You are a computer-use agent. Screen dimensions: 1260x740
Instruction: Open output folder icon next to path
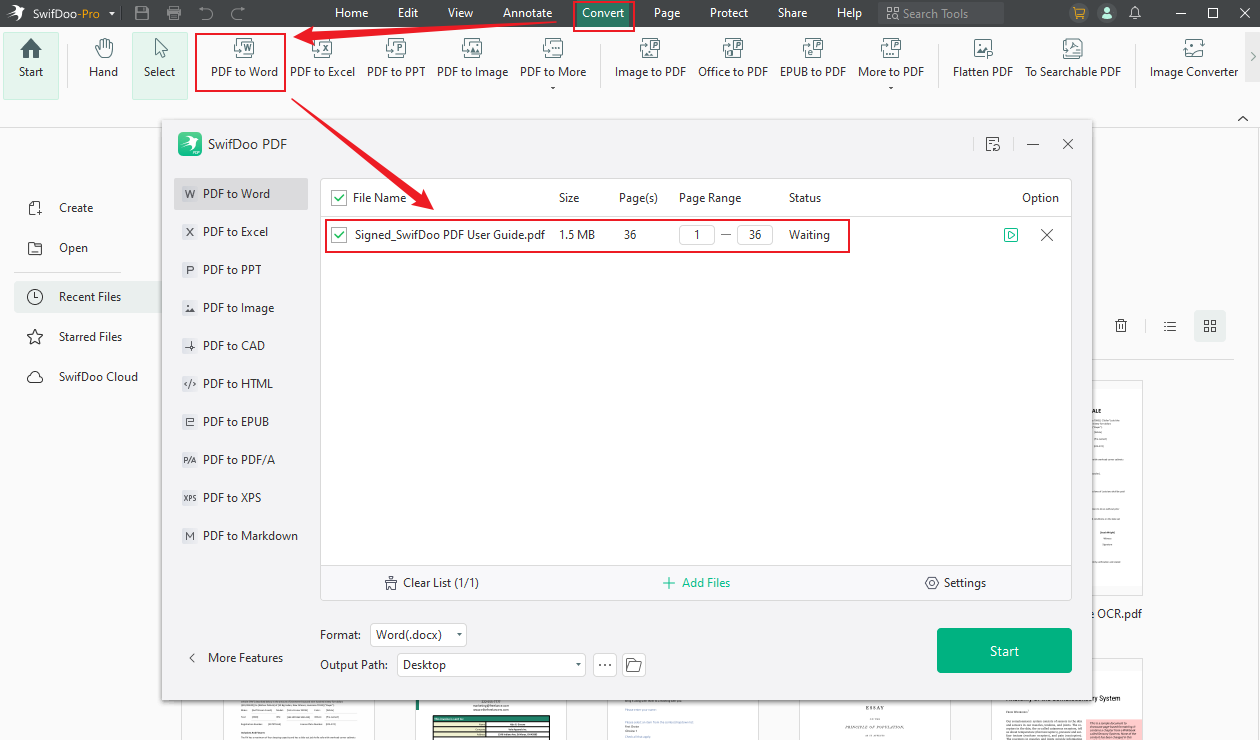tap(634, 665)
